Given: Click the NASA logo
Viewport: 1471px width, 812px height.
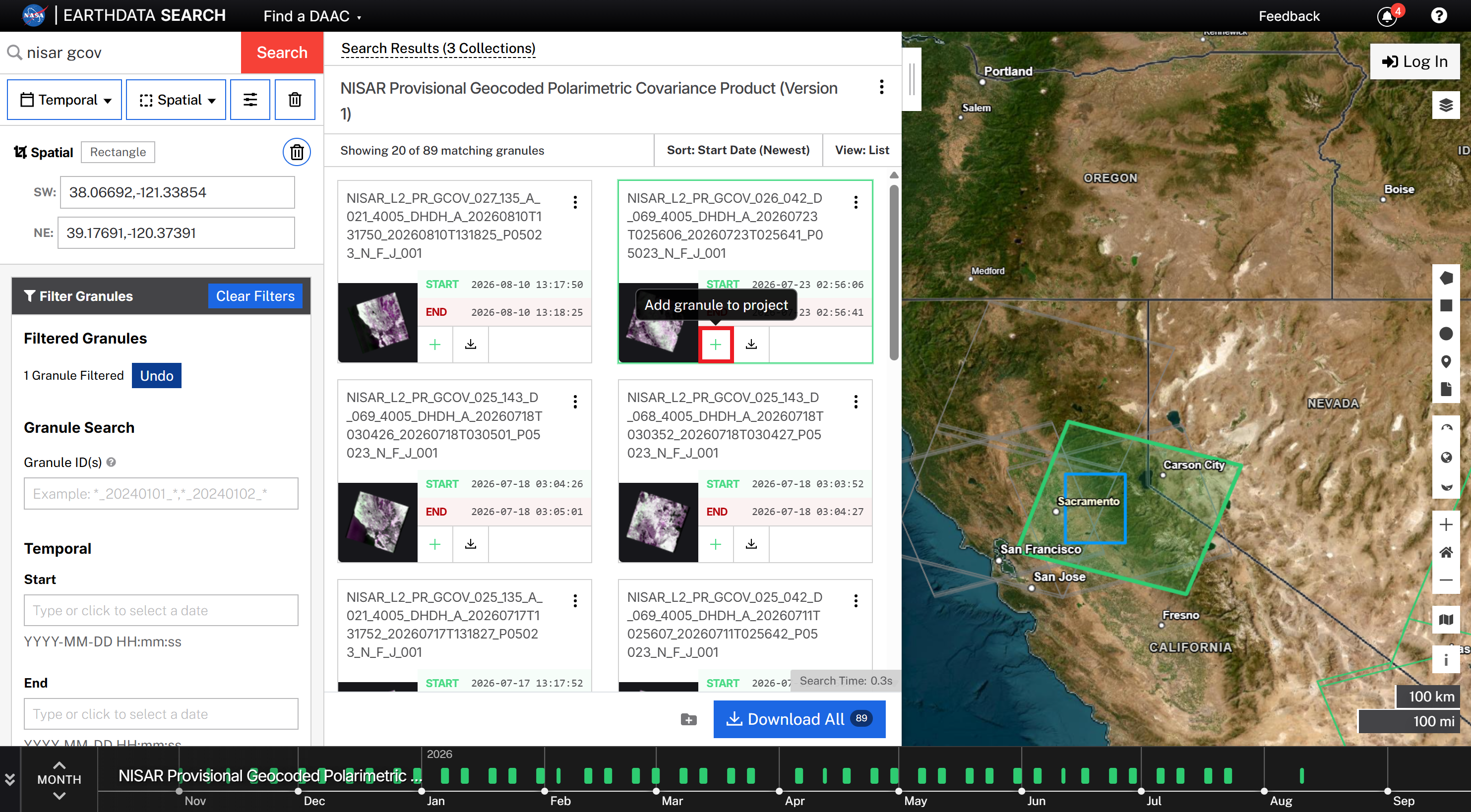Looking at the screenshot, I should pyautogui.click(x=34, y=15).
